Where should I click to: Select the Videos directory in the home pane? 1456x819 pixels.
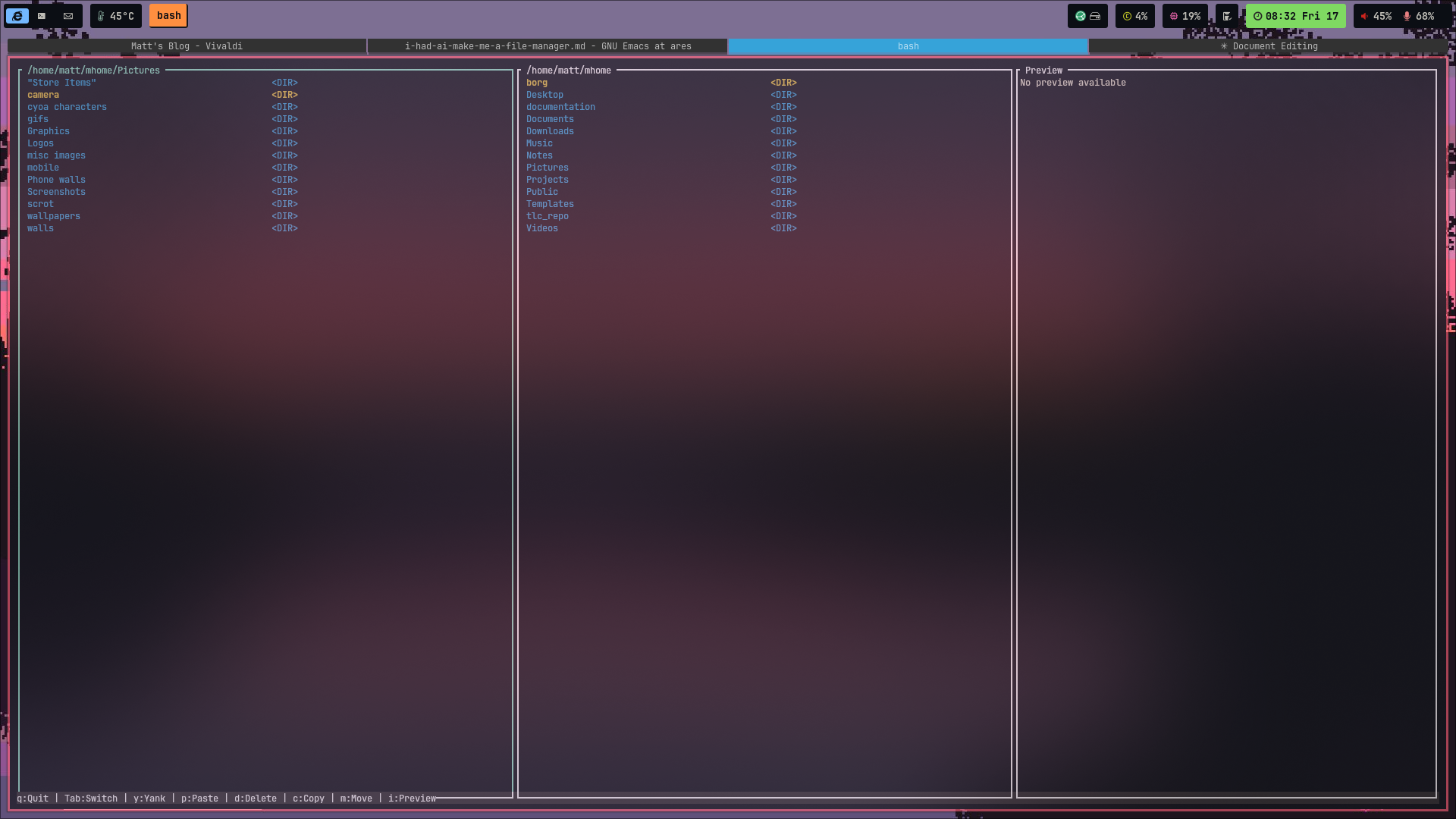(x=543, y=227)
